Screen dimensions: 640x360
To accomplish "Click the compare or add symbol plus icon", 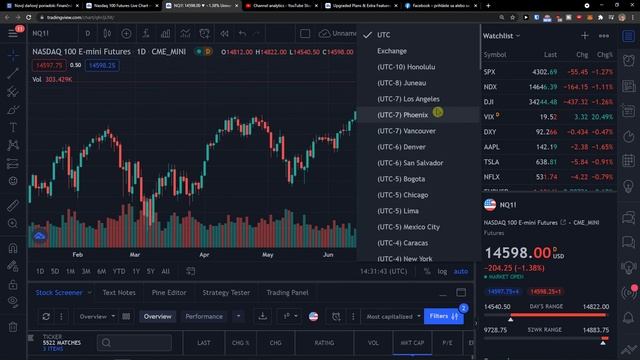I will point(126,33).
